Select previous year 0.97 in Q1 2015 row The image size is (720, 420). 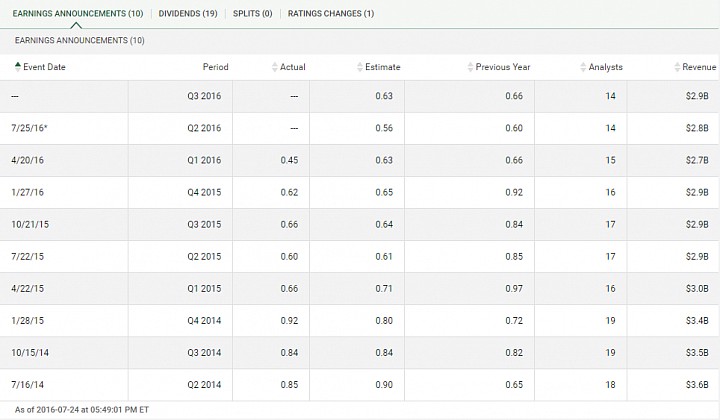[x=514, y=289]
